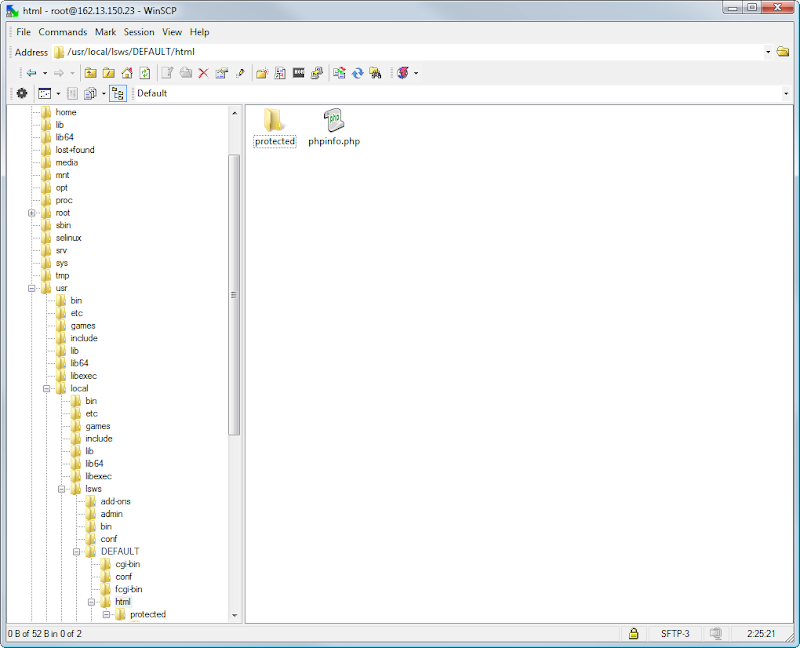Click the Rename pencil icon

point(240,73)
